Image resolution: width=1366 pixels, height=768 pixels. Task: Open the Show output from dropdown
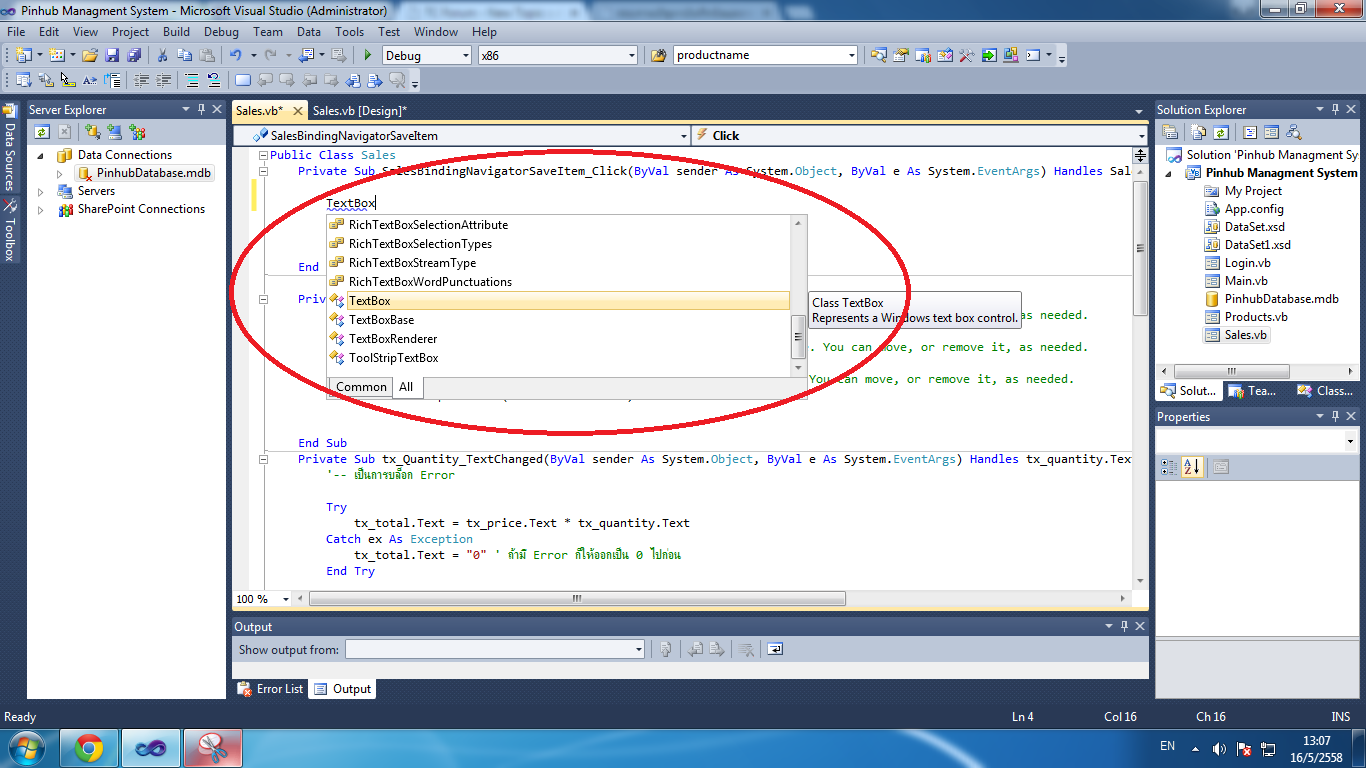coord(639,649)
